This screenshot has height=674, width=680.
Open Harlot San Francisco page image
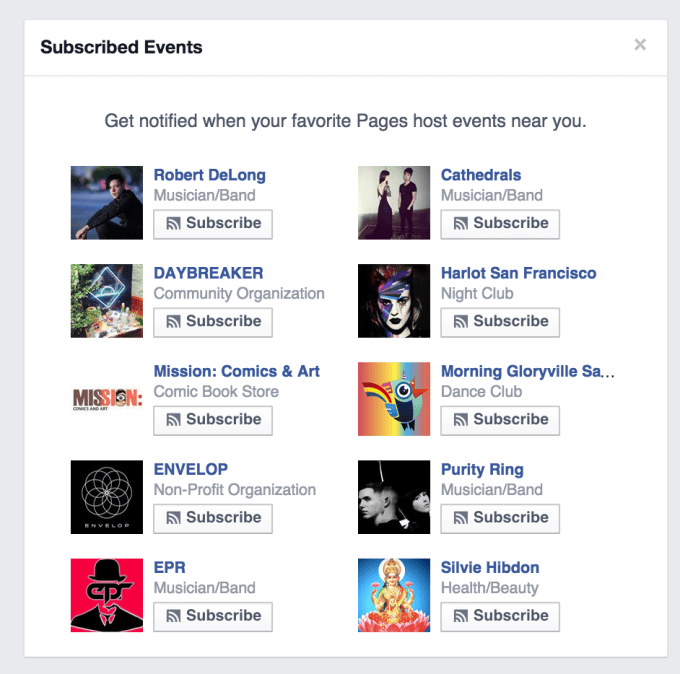(394, 301)
